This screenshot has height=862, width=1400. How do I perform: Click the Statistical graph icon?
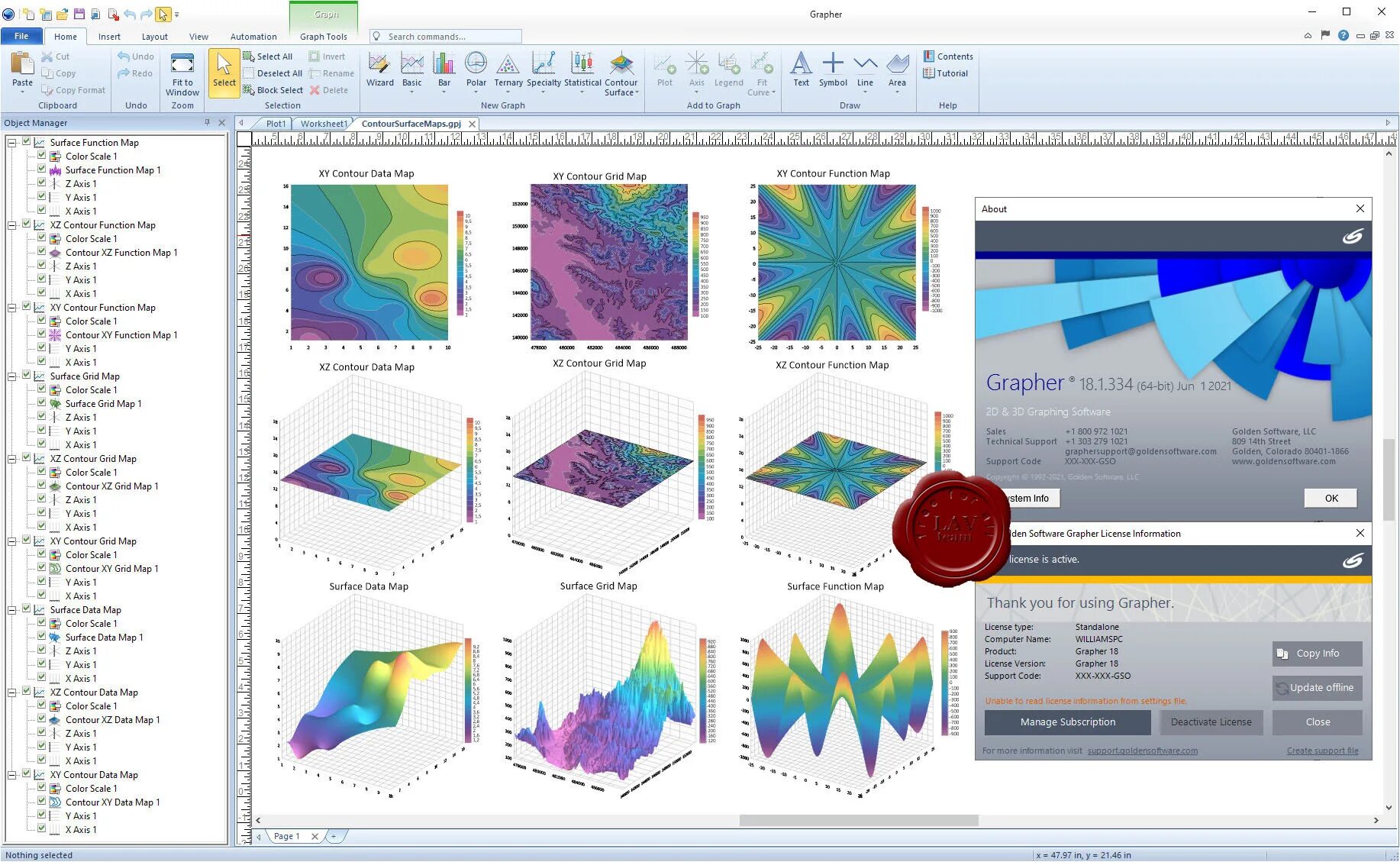tap(582, 69)
